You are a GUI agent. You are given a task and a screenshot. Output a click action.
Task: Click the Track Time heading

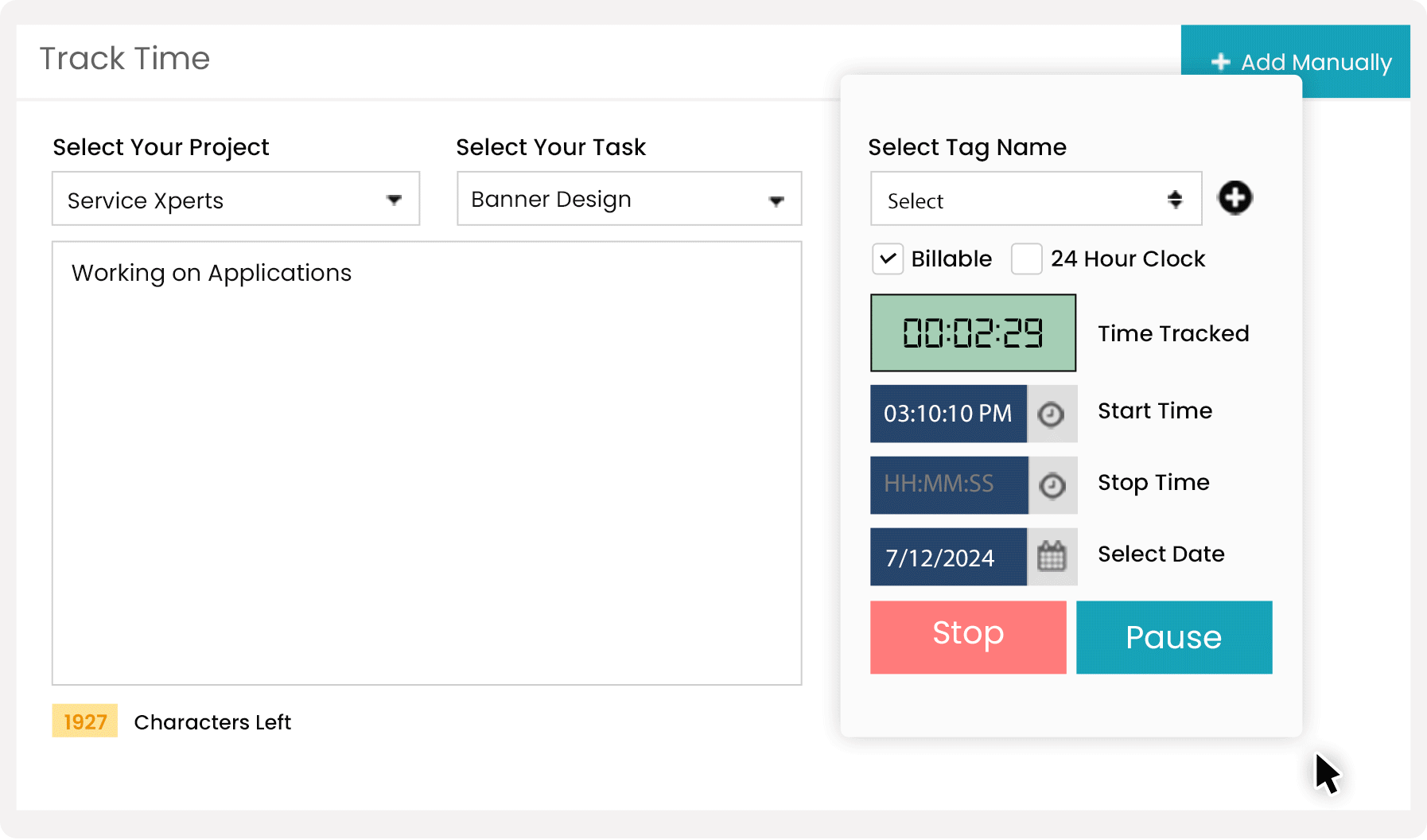pos(125,59)
